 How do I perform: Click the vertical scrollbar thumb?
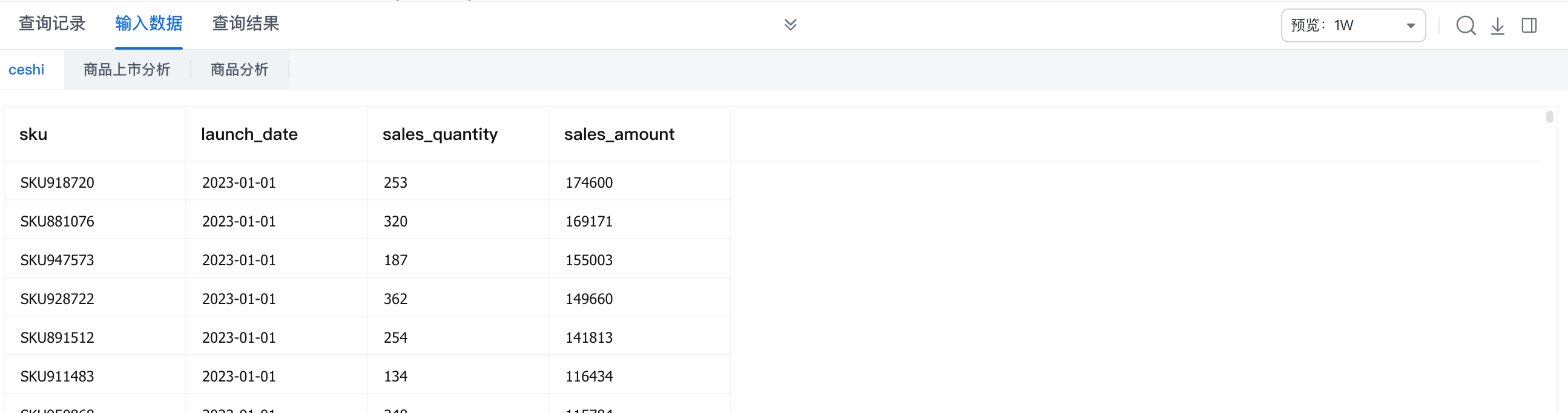click(1549, 117)
